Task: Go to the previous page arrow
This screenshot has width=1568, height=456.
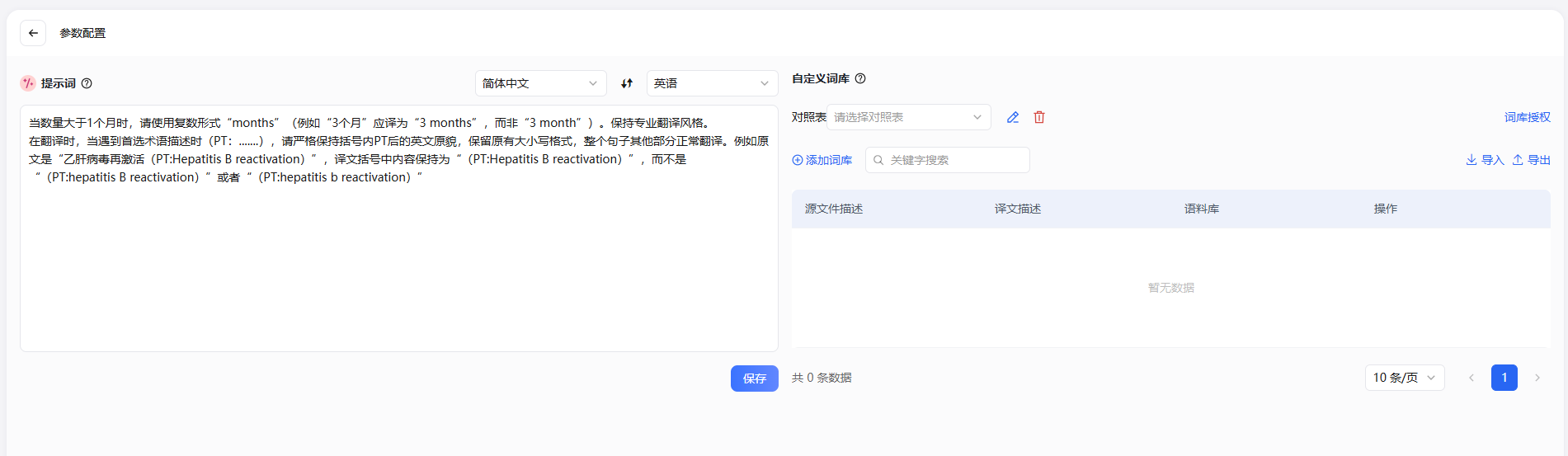Action: (x=1471, y=378)
